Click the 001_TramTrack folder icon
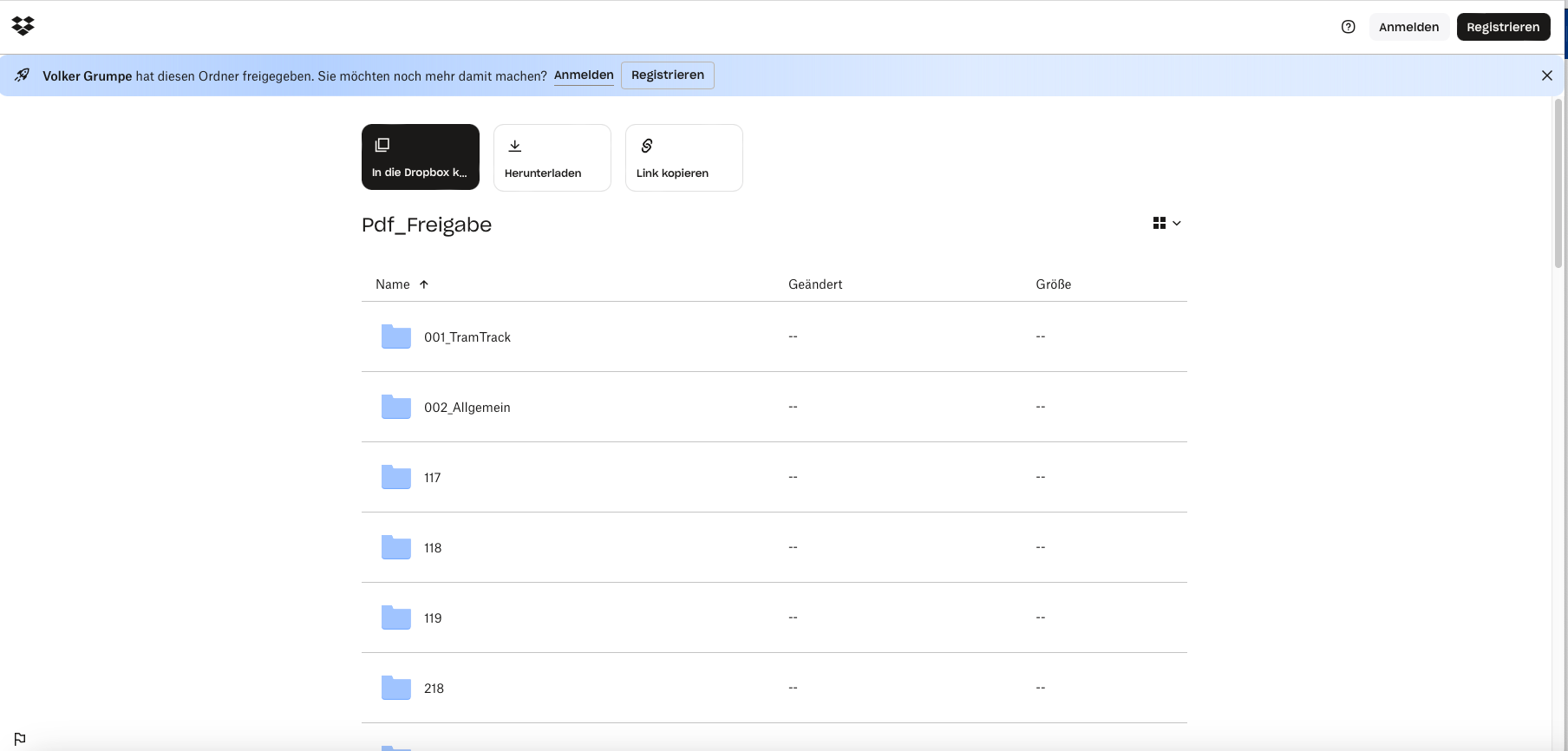Screen dimensions: 1568x751 coord(396,336)
